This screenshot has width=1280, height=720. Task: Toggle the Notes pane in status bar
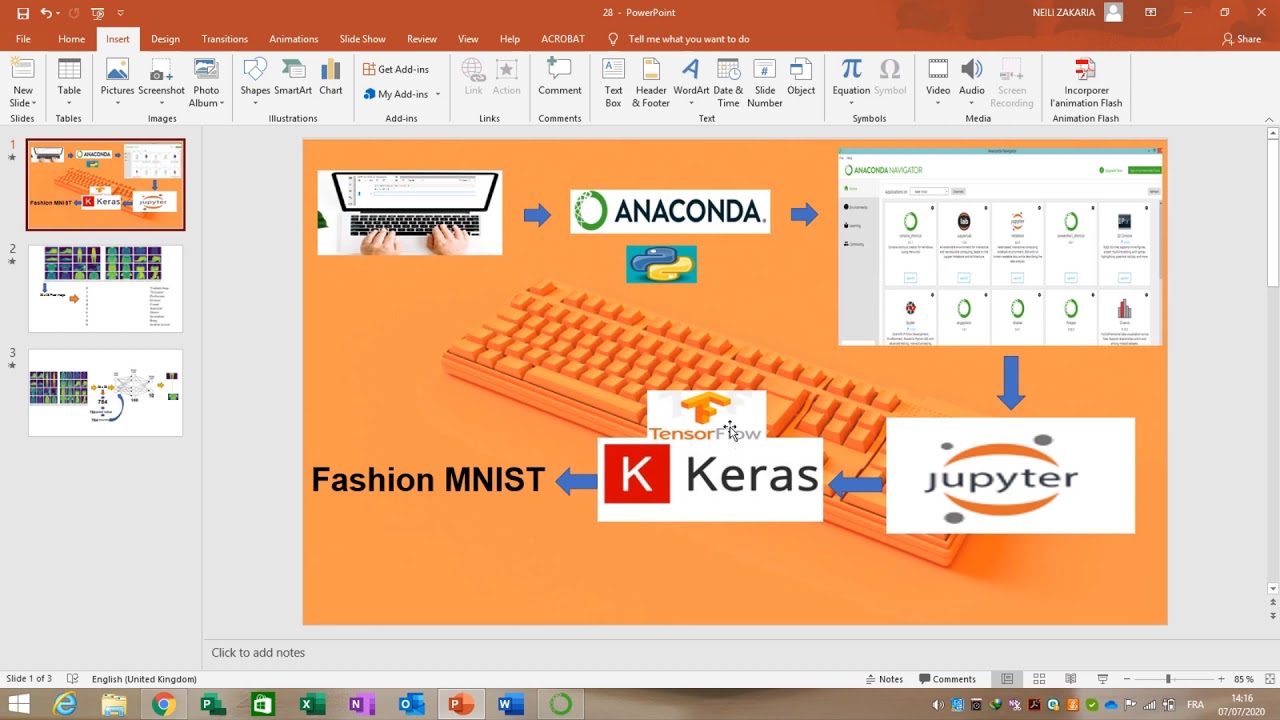point(885,679)
